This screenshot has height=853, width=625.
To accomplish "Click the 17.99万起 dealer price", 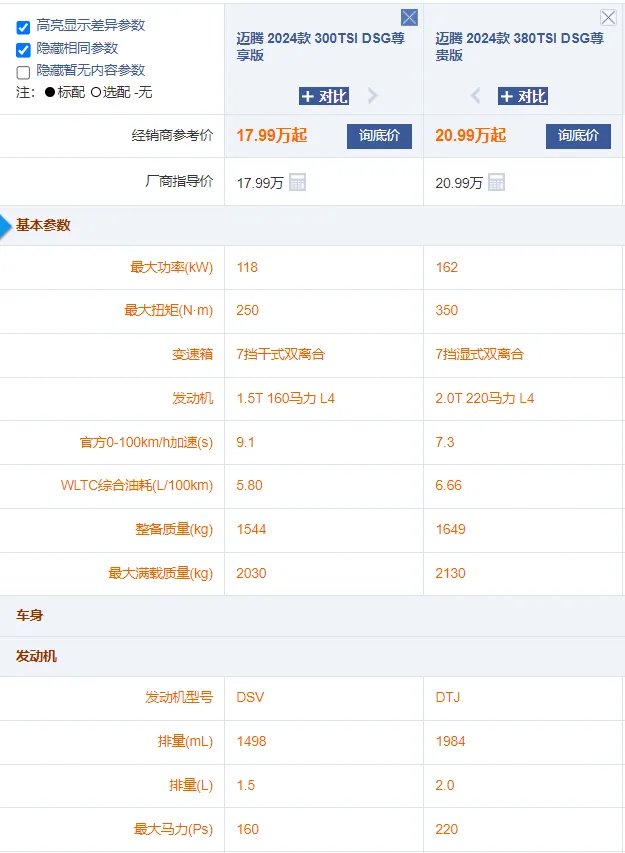I will click(271, 135).
